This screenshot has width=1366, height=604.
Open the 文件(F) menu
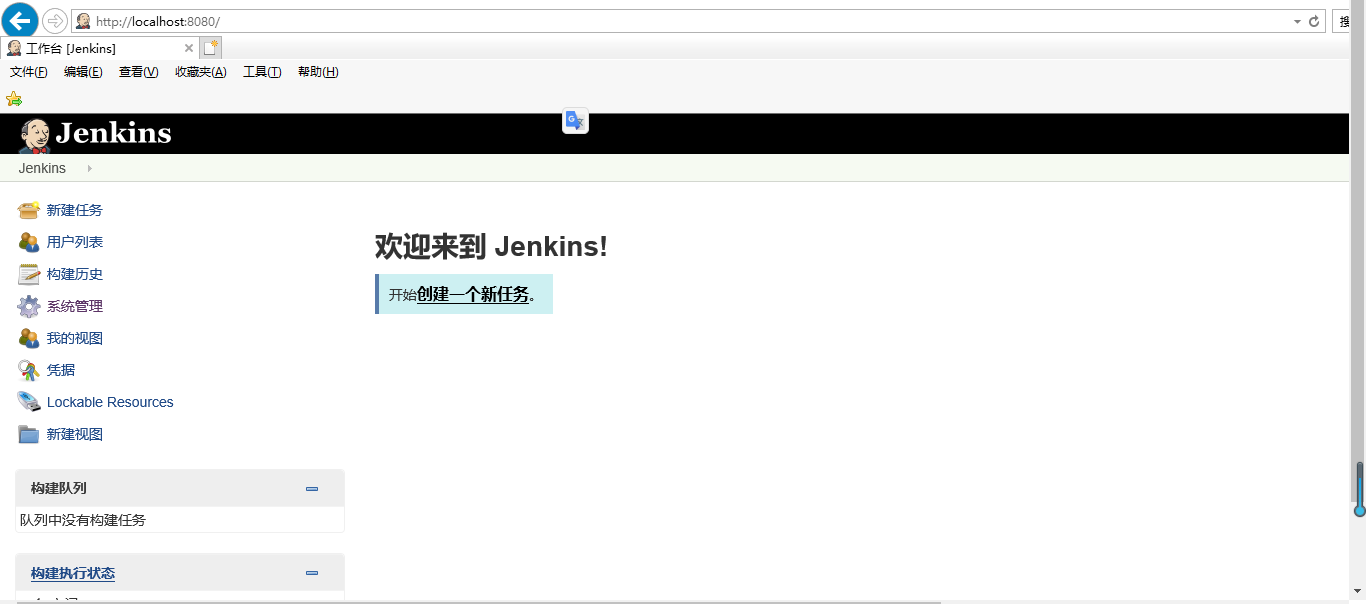point(29,72)
